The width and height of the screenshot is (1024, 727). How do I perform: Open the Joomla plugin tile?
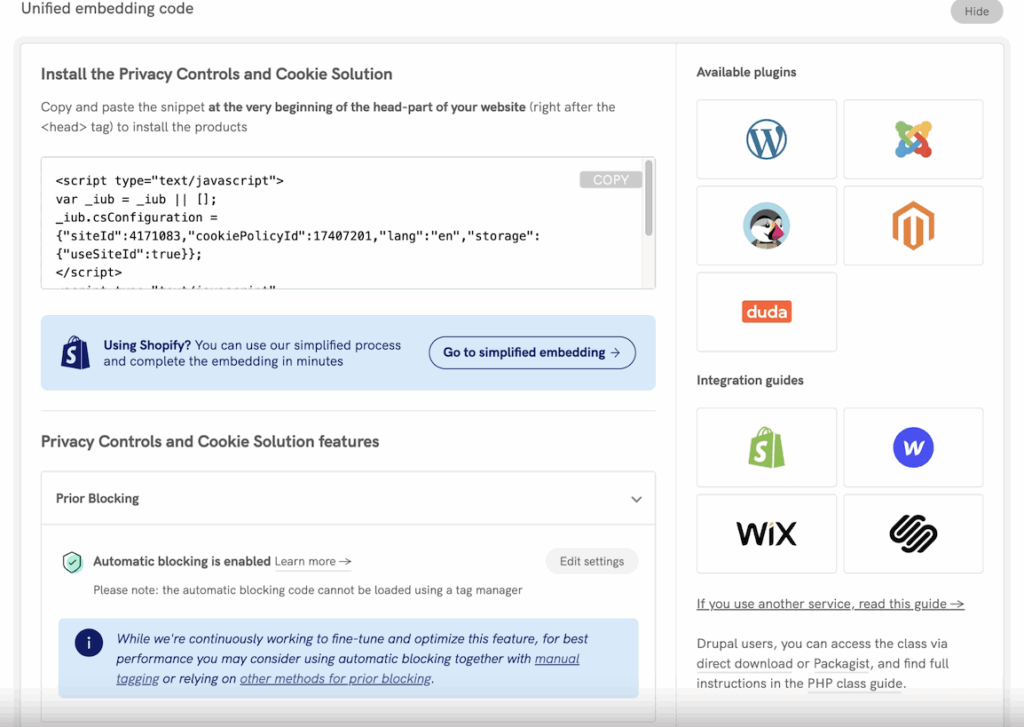tap(913, 139)
